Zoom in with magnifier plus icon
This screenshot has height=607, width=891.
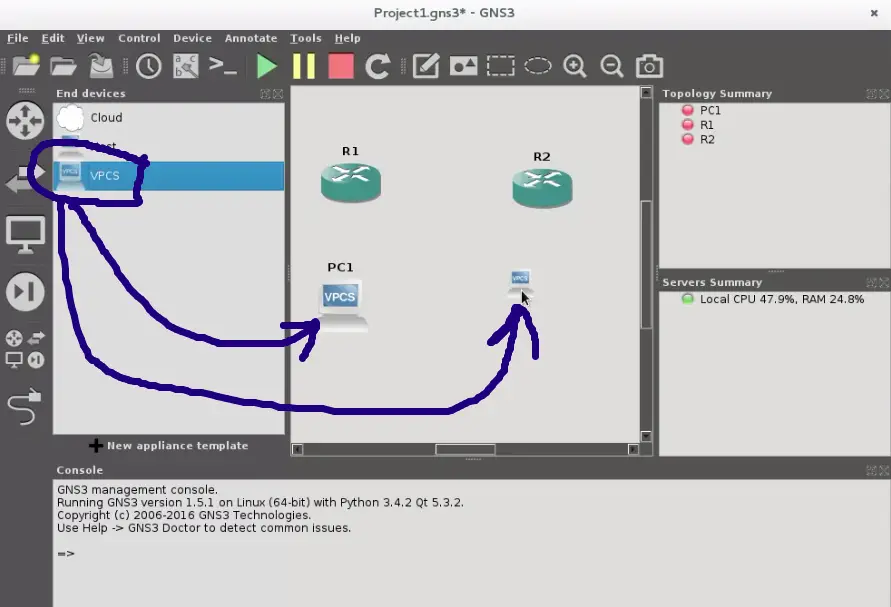[574, 66]
